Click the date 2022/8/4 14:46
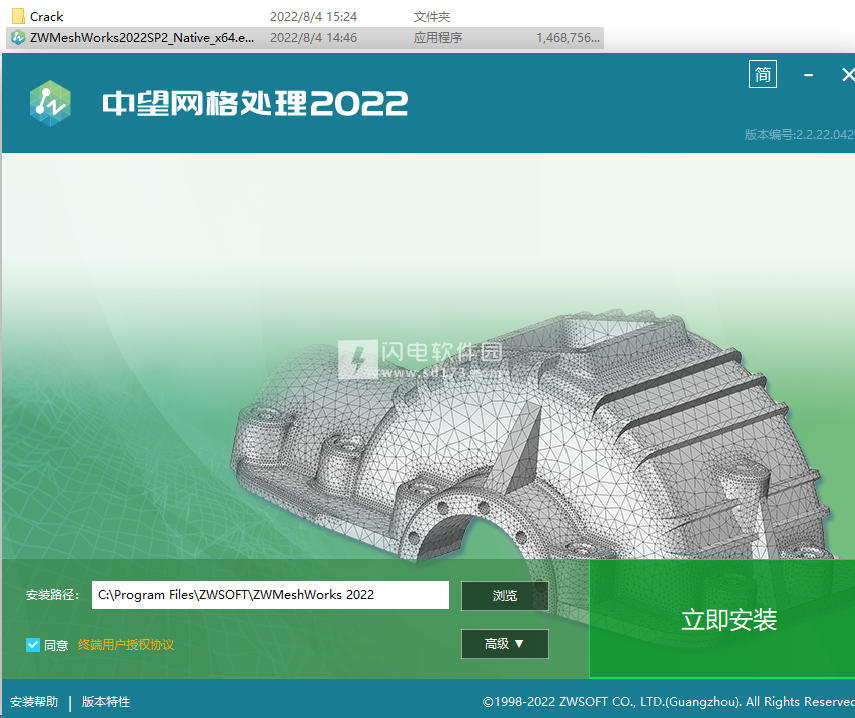The image size is (855, 718). coord(314,38)
